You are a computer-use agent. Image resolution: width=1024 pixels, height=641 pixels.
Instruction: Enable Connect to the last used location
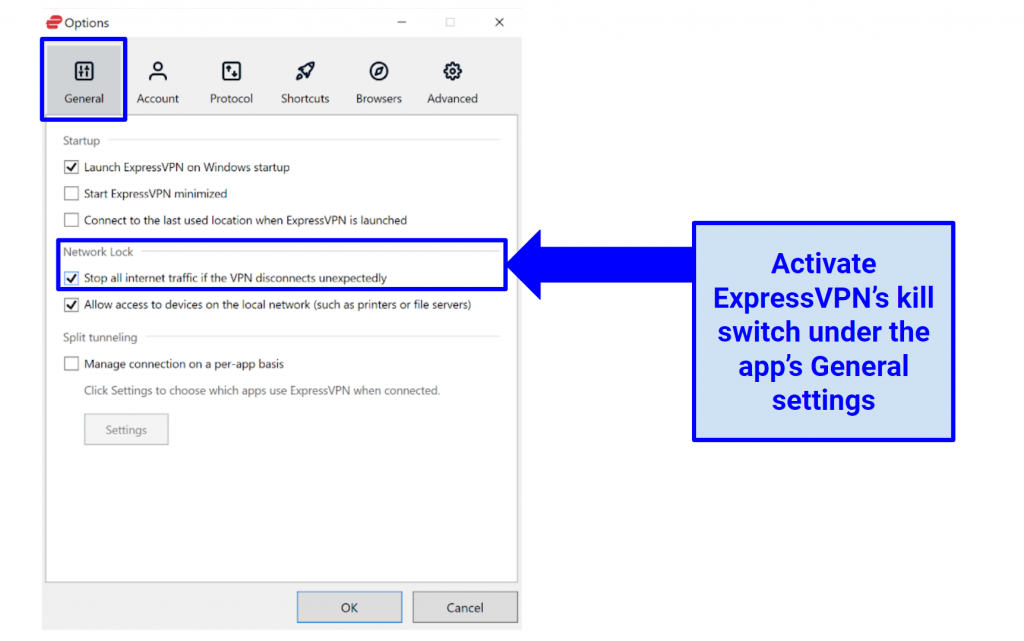(71, 220)
